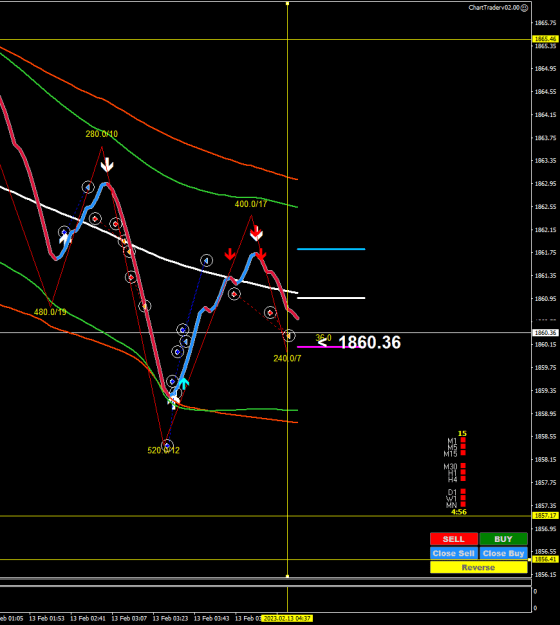Image resolution: width=560 pixels, height=625 pixels.
Task: Click the Close Buy button
Action: 503,553
